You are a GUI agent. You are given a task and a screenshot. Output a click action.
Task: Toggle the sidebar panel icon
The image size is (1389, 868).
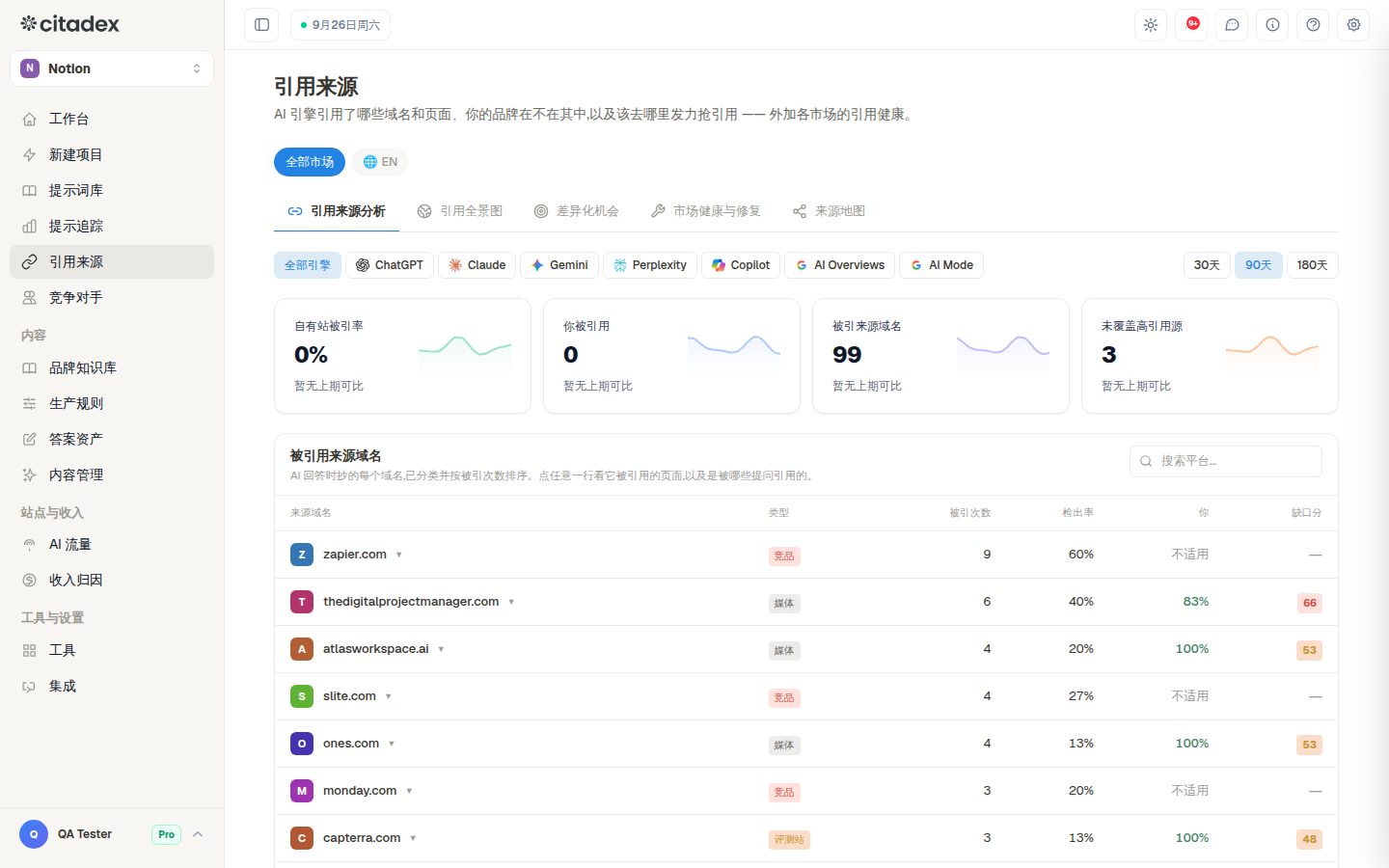pos(261,25)
